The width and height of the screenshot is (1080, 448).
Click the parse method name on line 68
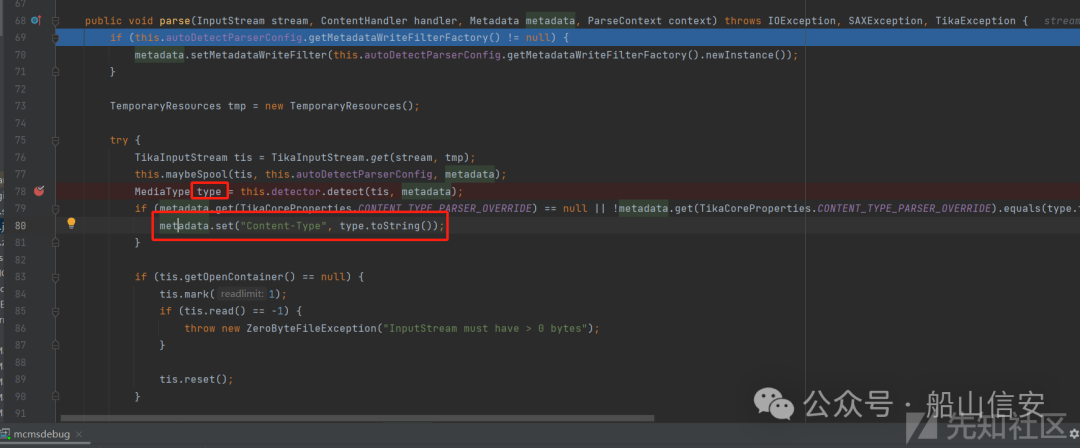[x=175, y=21]
